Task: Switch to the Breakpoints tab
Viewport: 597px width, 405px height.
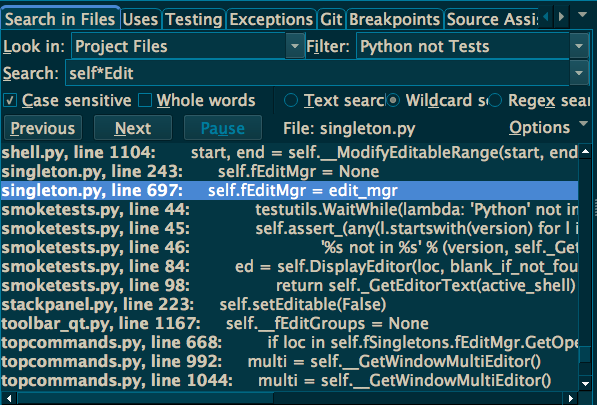Action: (395, 19)
